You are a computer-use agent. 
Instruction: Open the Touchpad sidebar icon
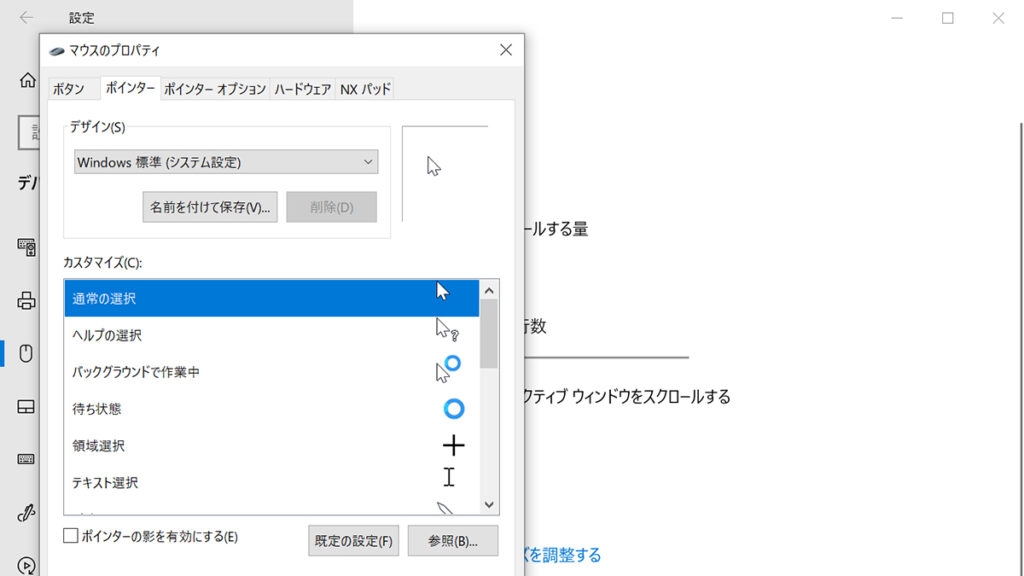27,406
